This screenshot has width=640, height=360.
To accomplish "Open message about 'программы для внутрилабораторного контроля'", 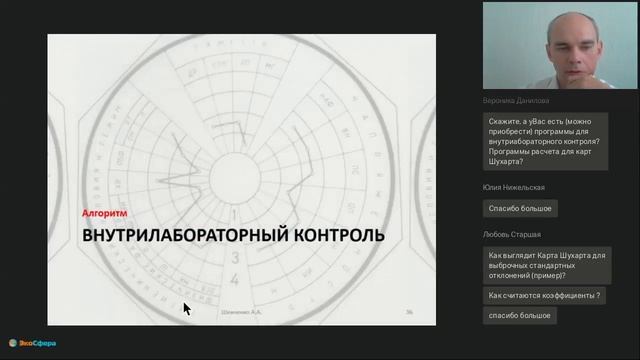I will point(545,141).
